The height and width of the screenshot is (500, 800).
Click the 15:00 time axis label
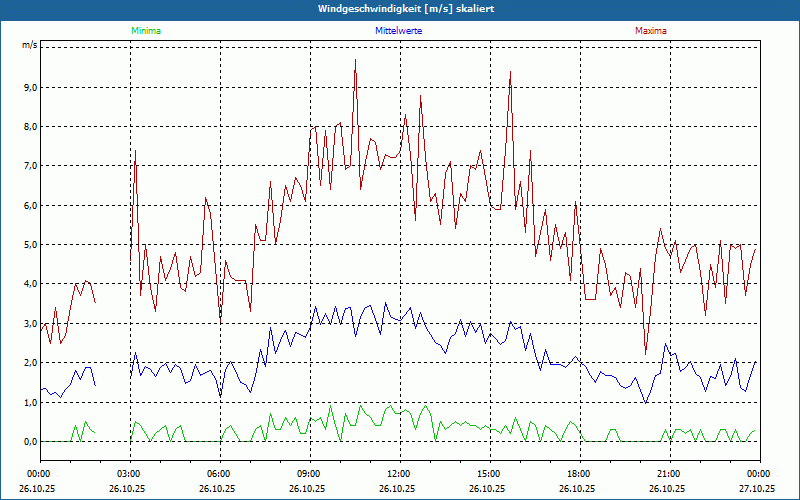[x=490, y=474]
